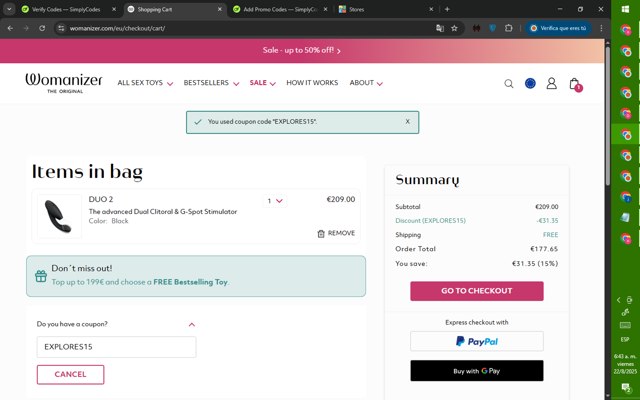640x400 pixels.
Task: Open the tab search dropdown arrow
Action: [x=9, y=9]
